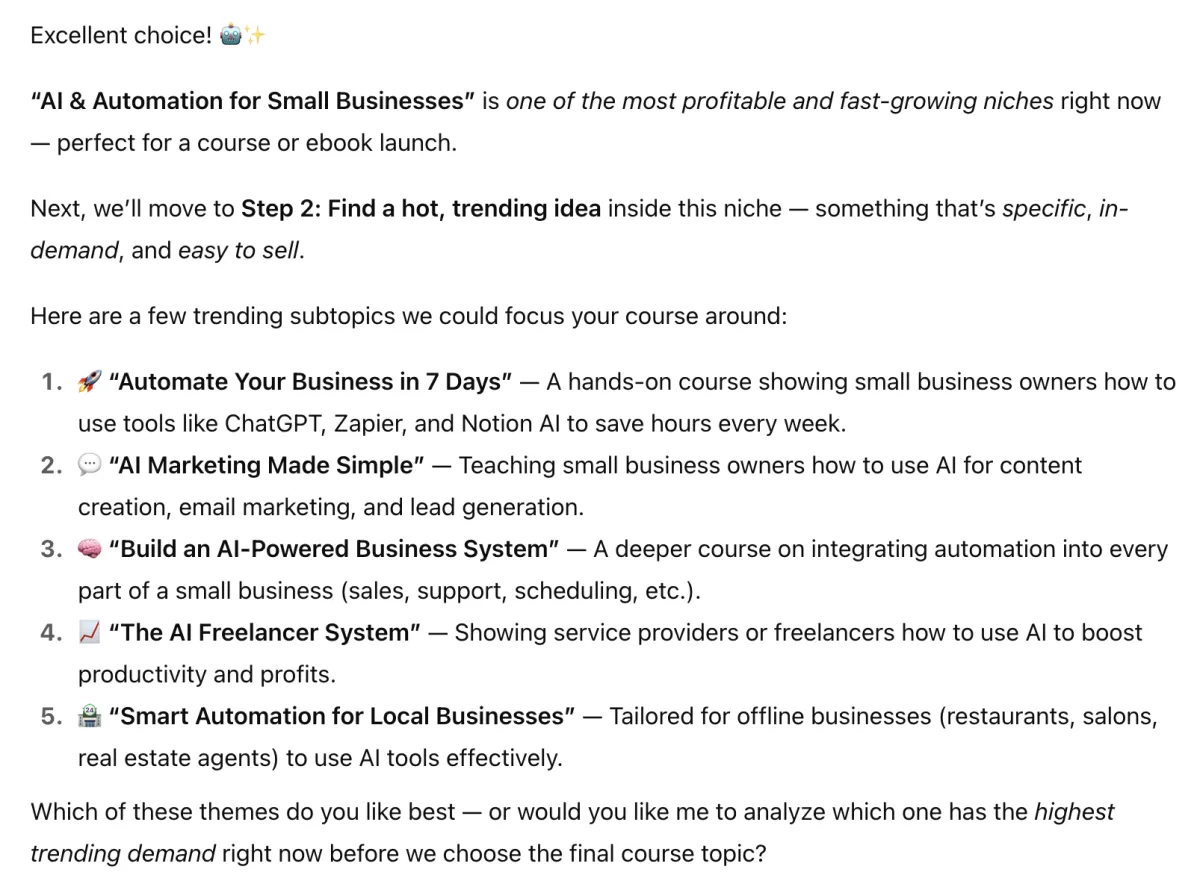Click the store building emoji in item 5
Screen dimensions: 1200x887
click(x=89, y=716)
